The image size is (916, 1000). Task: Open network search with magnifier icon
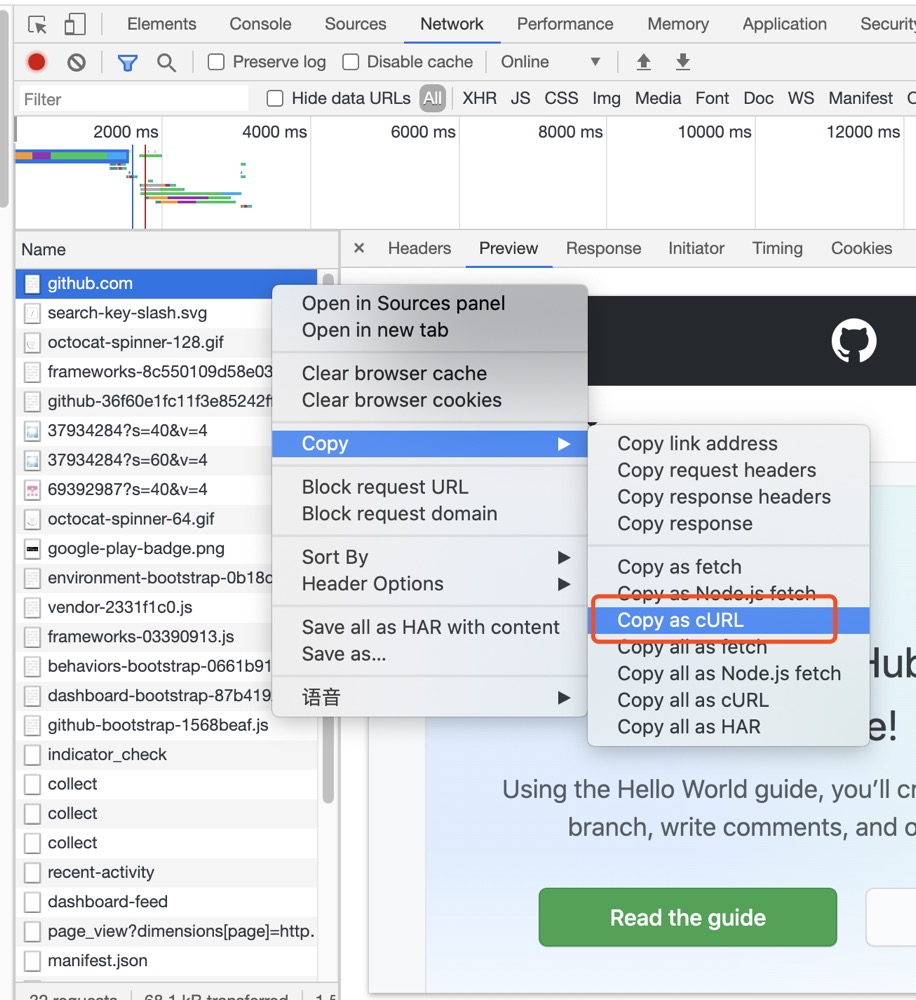click(166, 62)
